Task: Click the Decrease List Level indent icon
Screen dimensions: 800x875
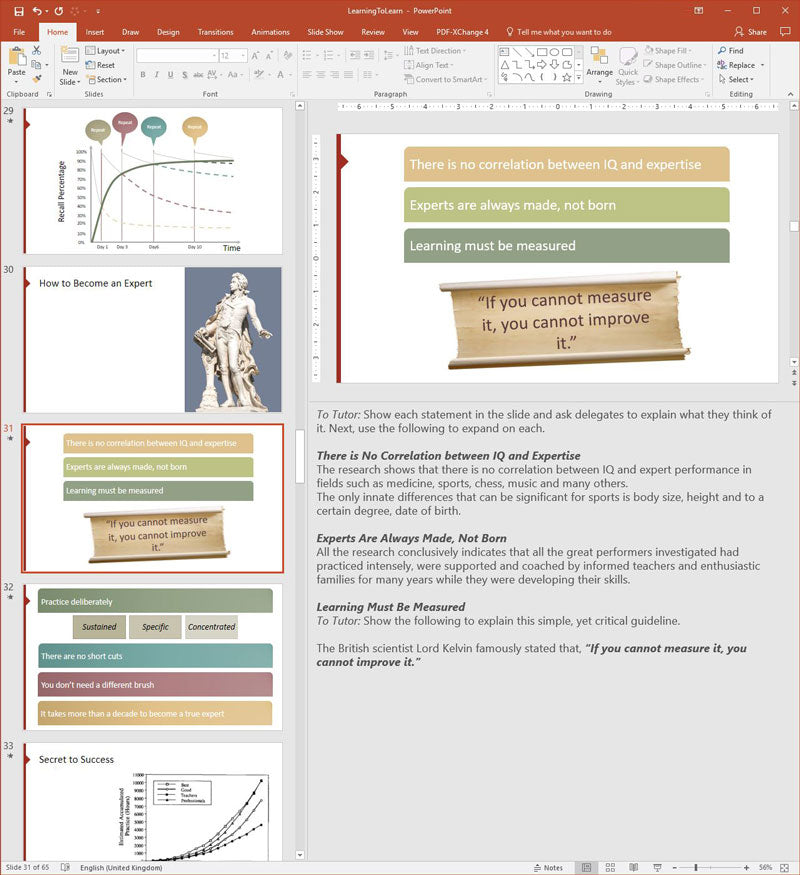Action: (355, 55)
